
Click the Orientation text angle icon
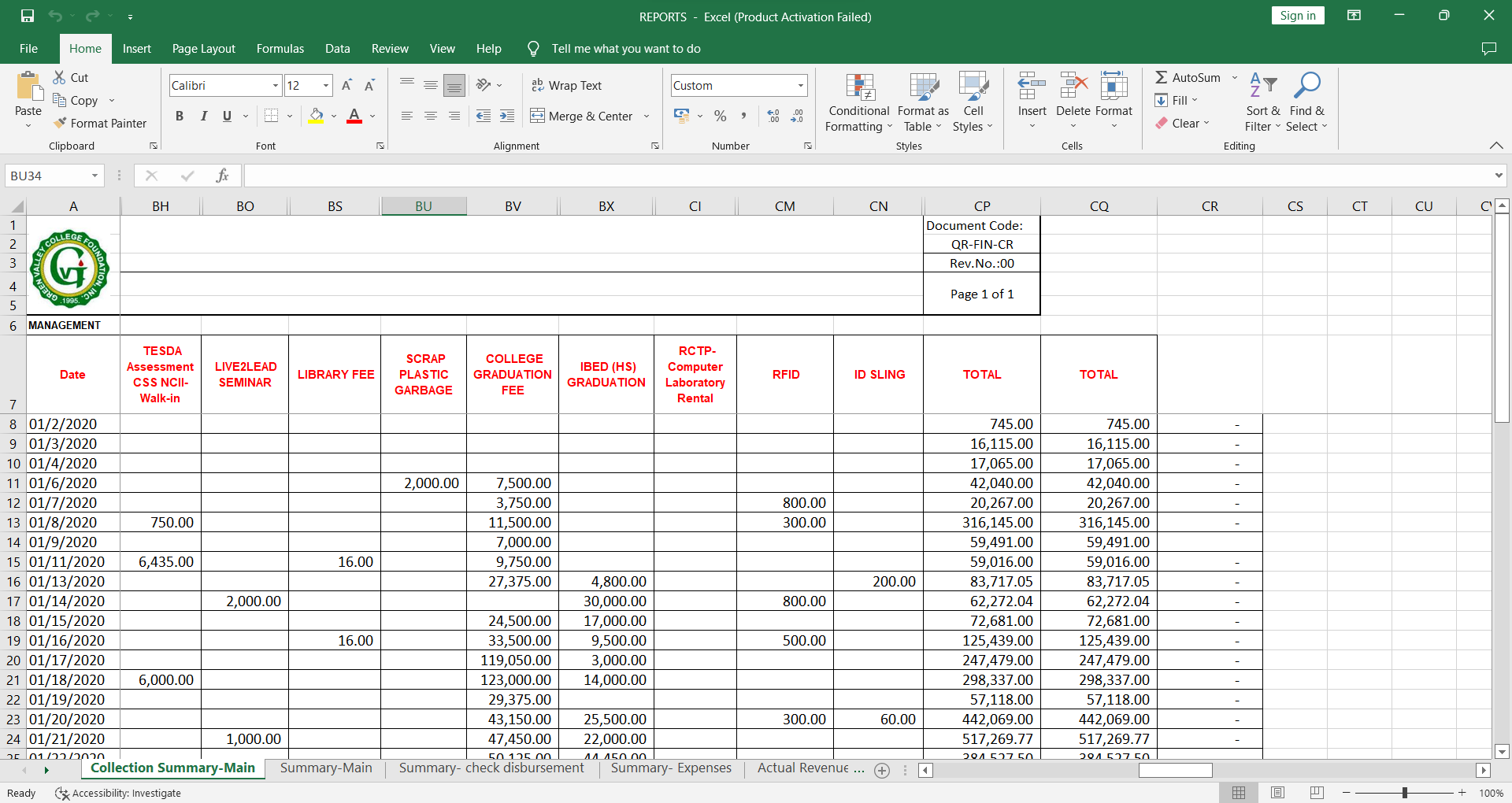click(x=484, y=85)
